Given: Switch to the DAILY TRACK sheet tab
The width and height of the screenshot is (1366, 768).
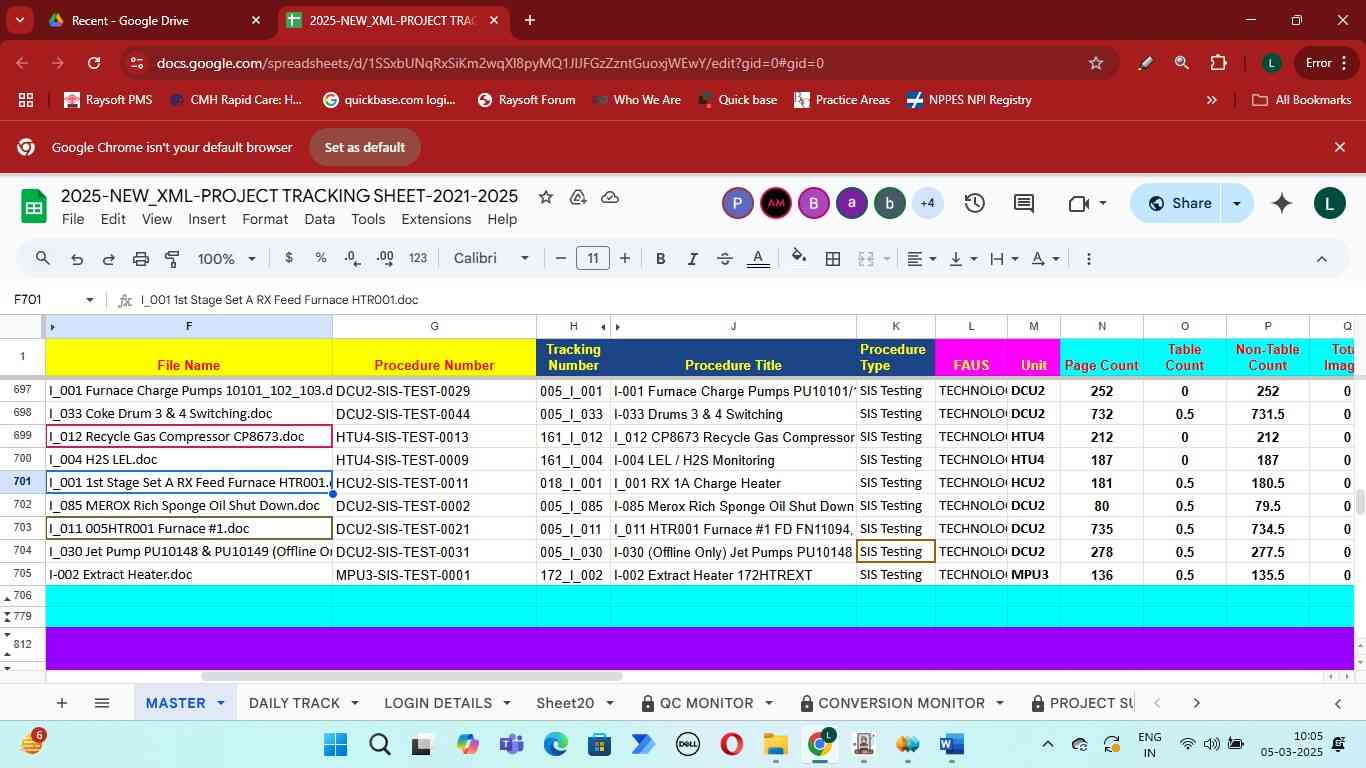Looking at the screenshot, I should pyautogui.click(x=303, y=703).
